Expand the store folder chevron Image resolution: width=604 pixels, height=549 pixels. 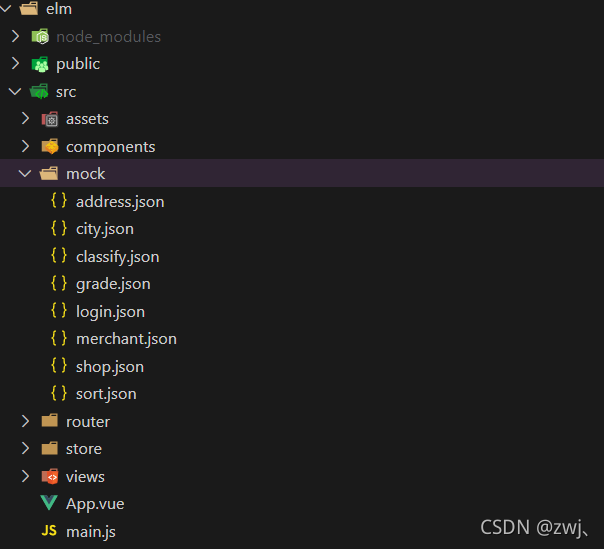point(25,448)
